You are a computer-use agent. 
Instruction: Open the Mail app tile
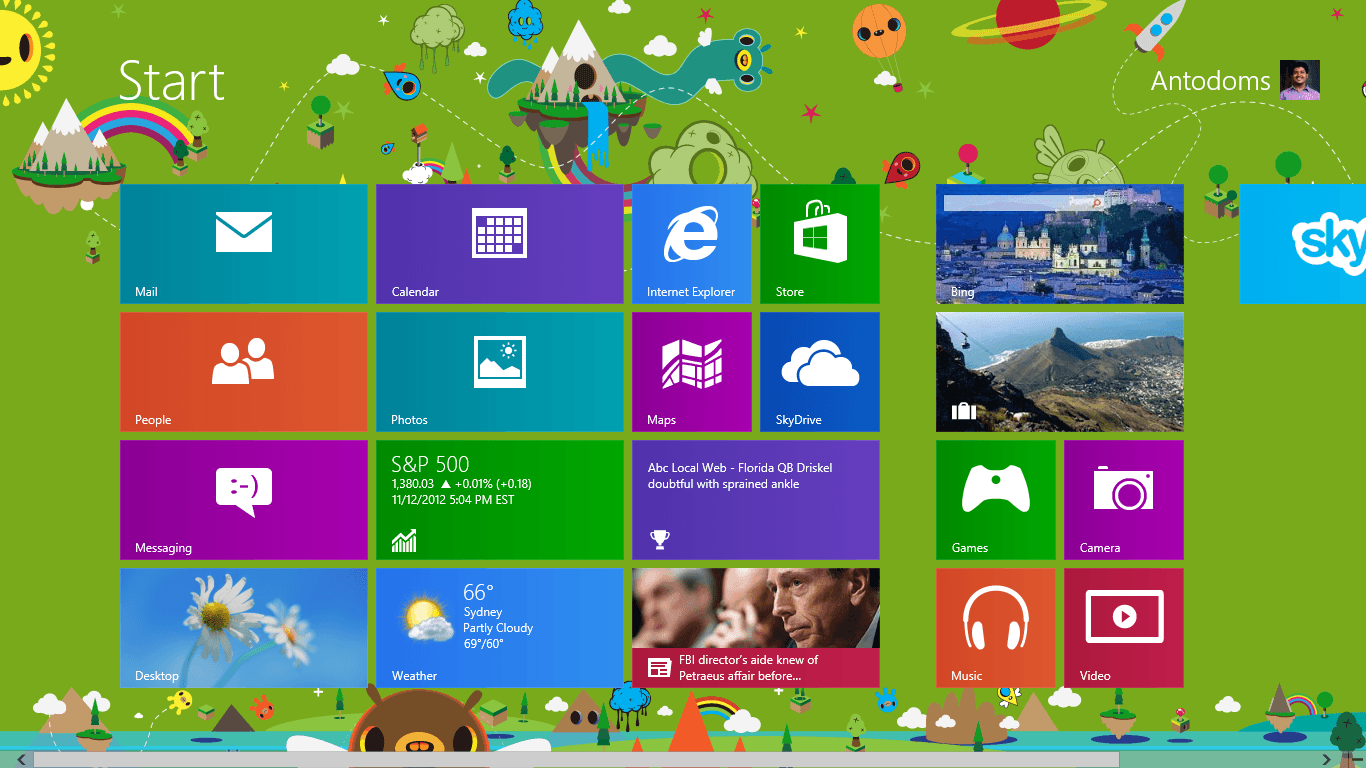(243, 243)
